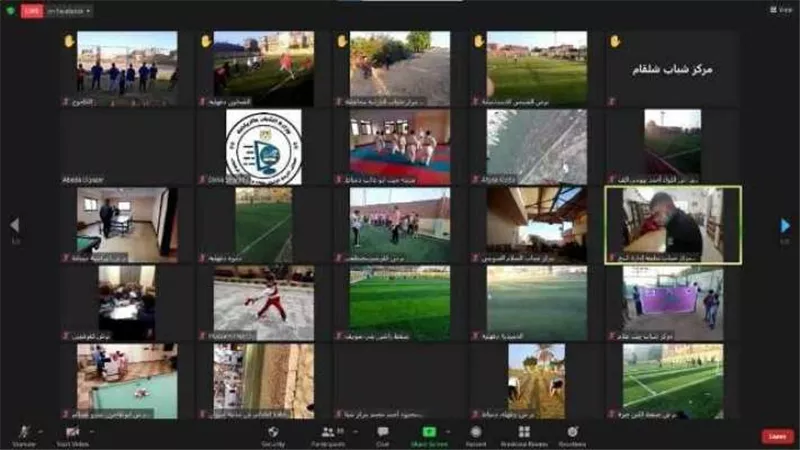Go to previous gallery page arrow
Viewport: 800px width, 450px height.
click(15, 225)
